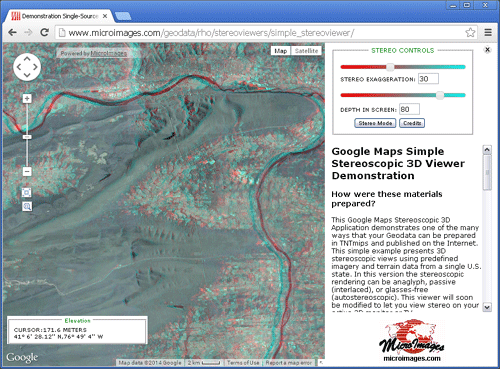Click the depth in screen slider handle
This screenshot has width=500, height=369.
click(x=440, y=95)
